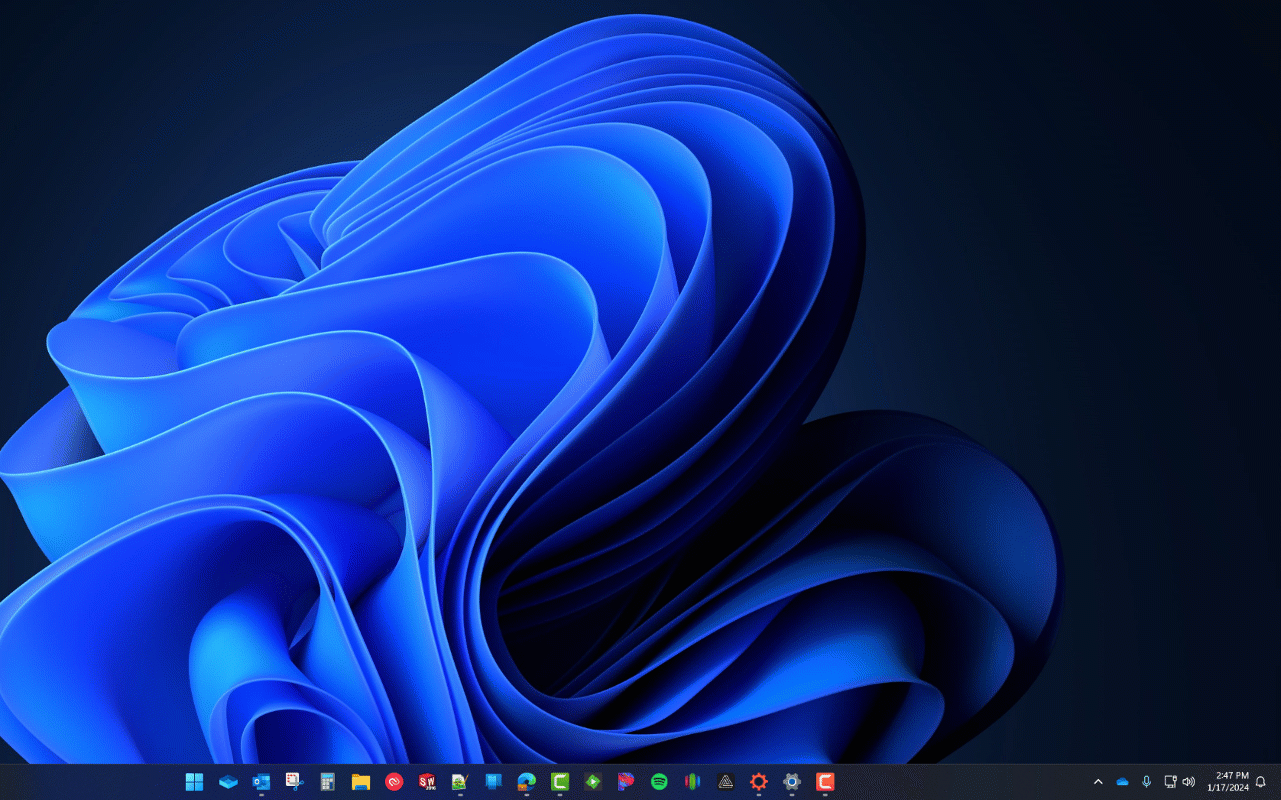Open the Windows Start menu

[x=194, y=782]
